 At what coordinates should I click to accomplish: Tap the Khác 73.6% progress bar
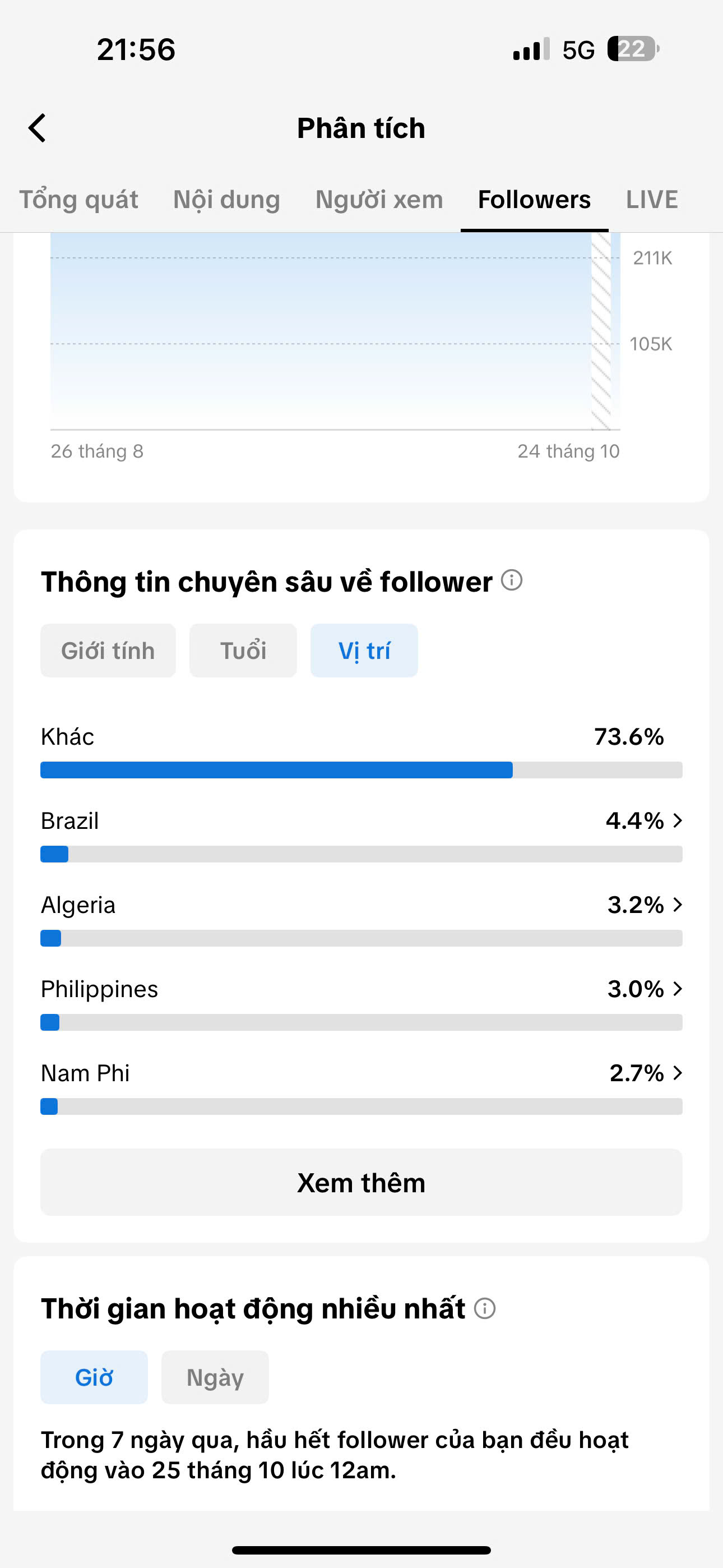click(361, 770)
